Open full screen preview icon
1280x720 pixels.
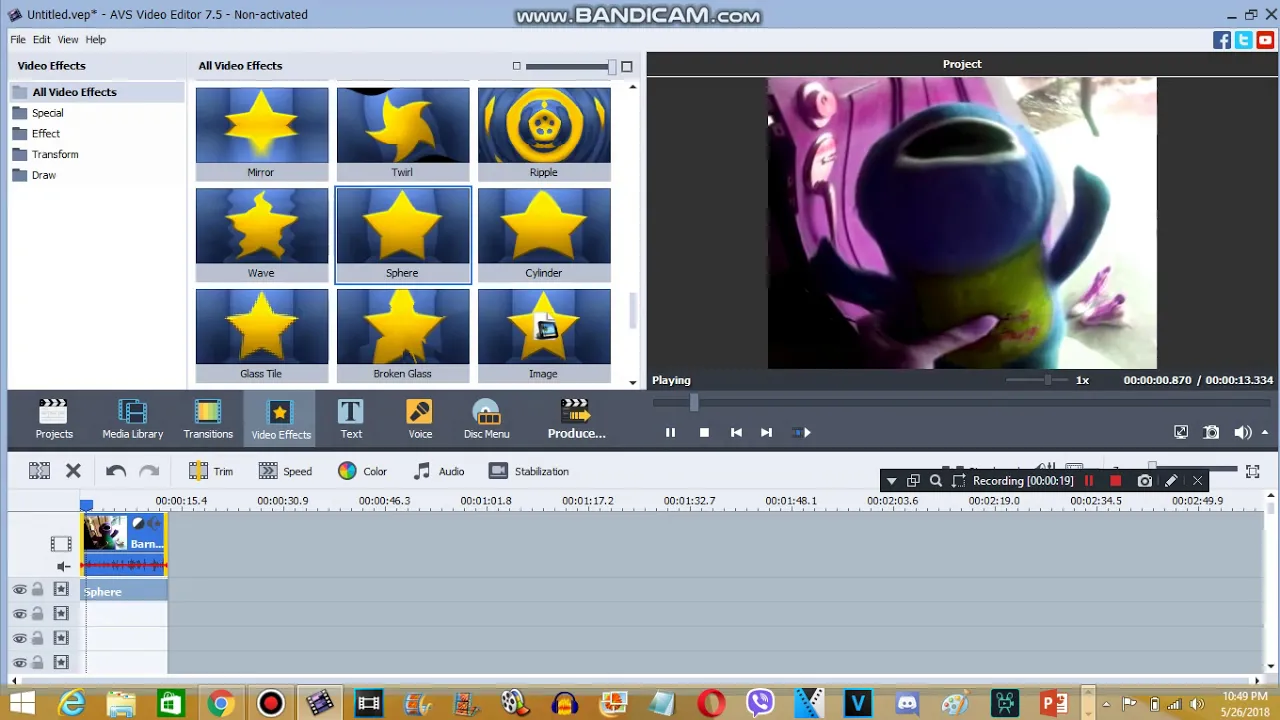pos(1181,433)
